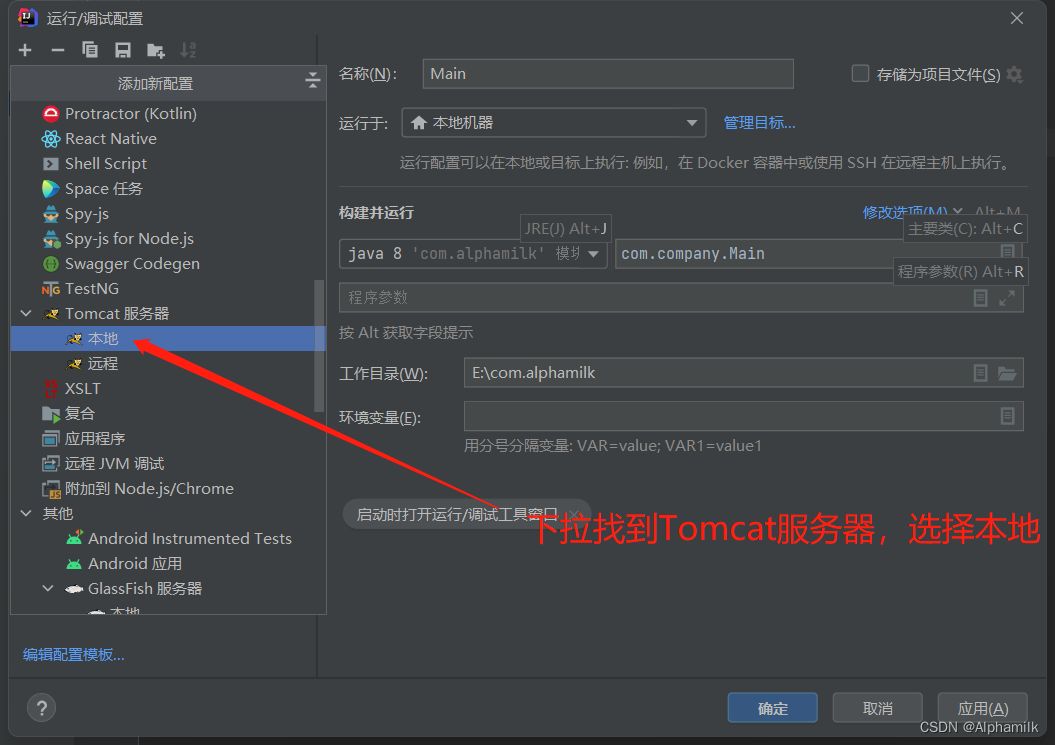The width and height of the screenshot is (1055, 745).
Task: Click the 程序参数 input field
Action: (x=681, y=297)
